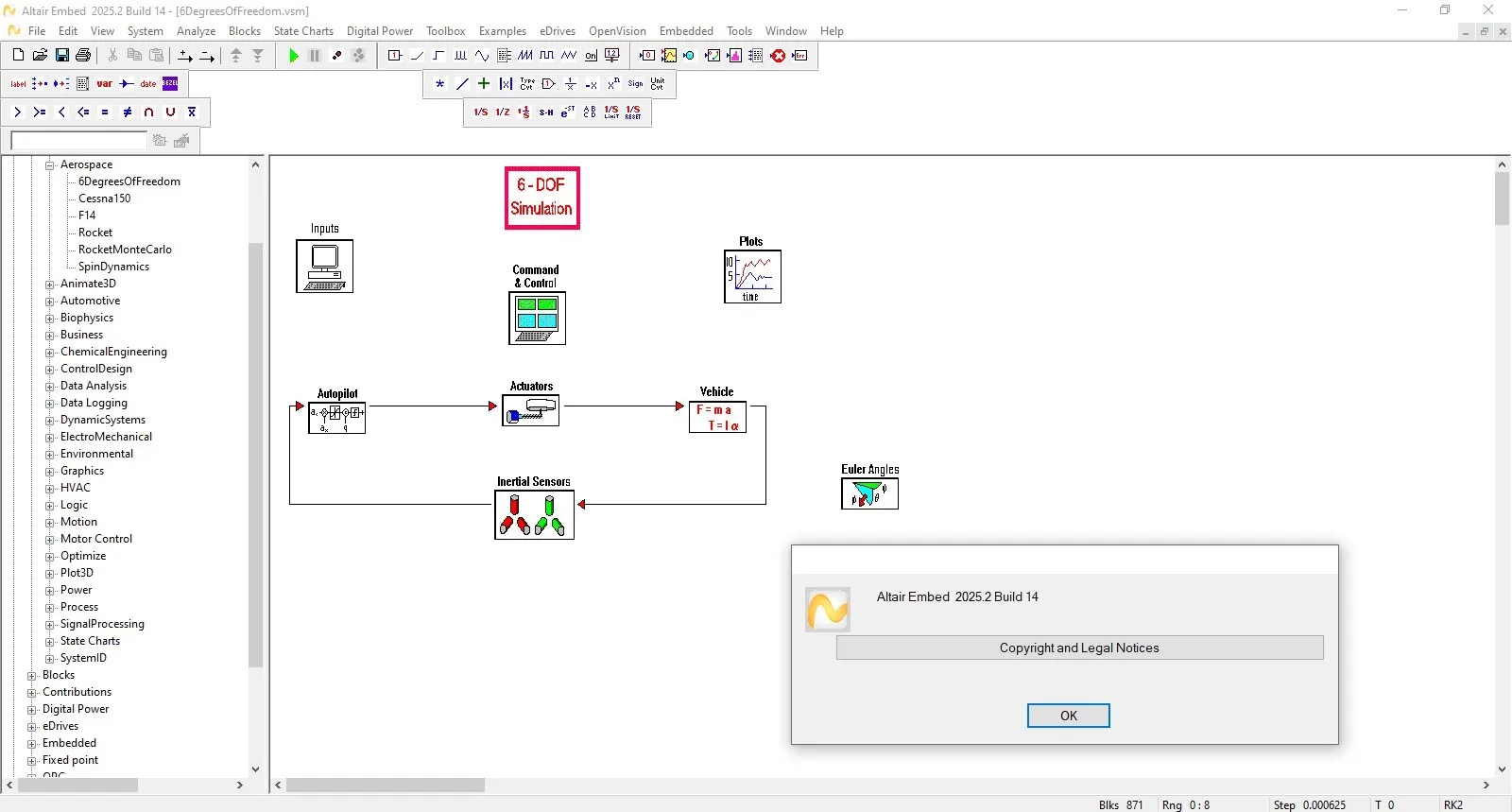This screenshot has height=812, width=1512.
Task: Open the File menu
Action: pyautogui.click(x=37, y=31)
